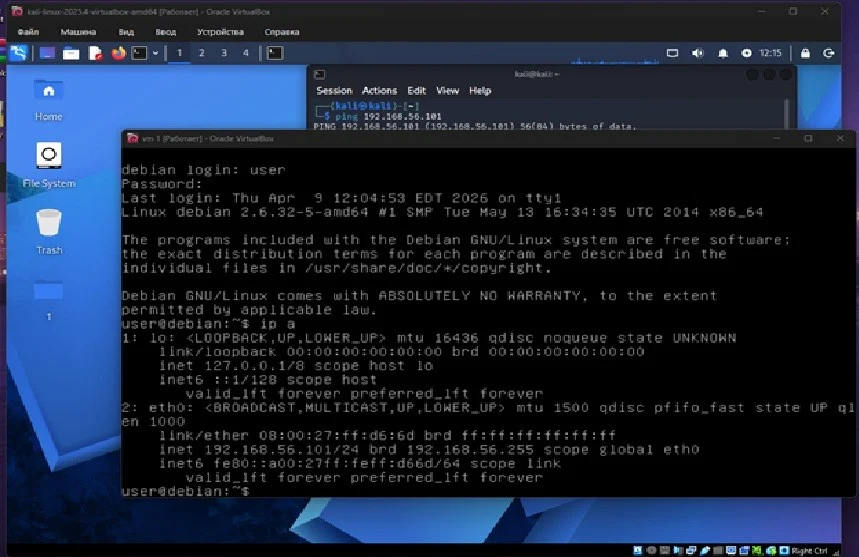This screenshot has height=557, width=859.
Task: Click the display settings tray icon
Action: click(x=672, y=53)
